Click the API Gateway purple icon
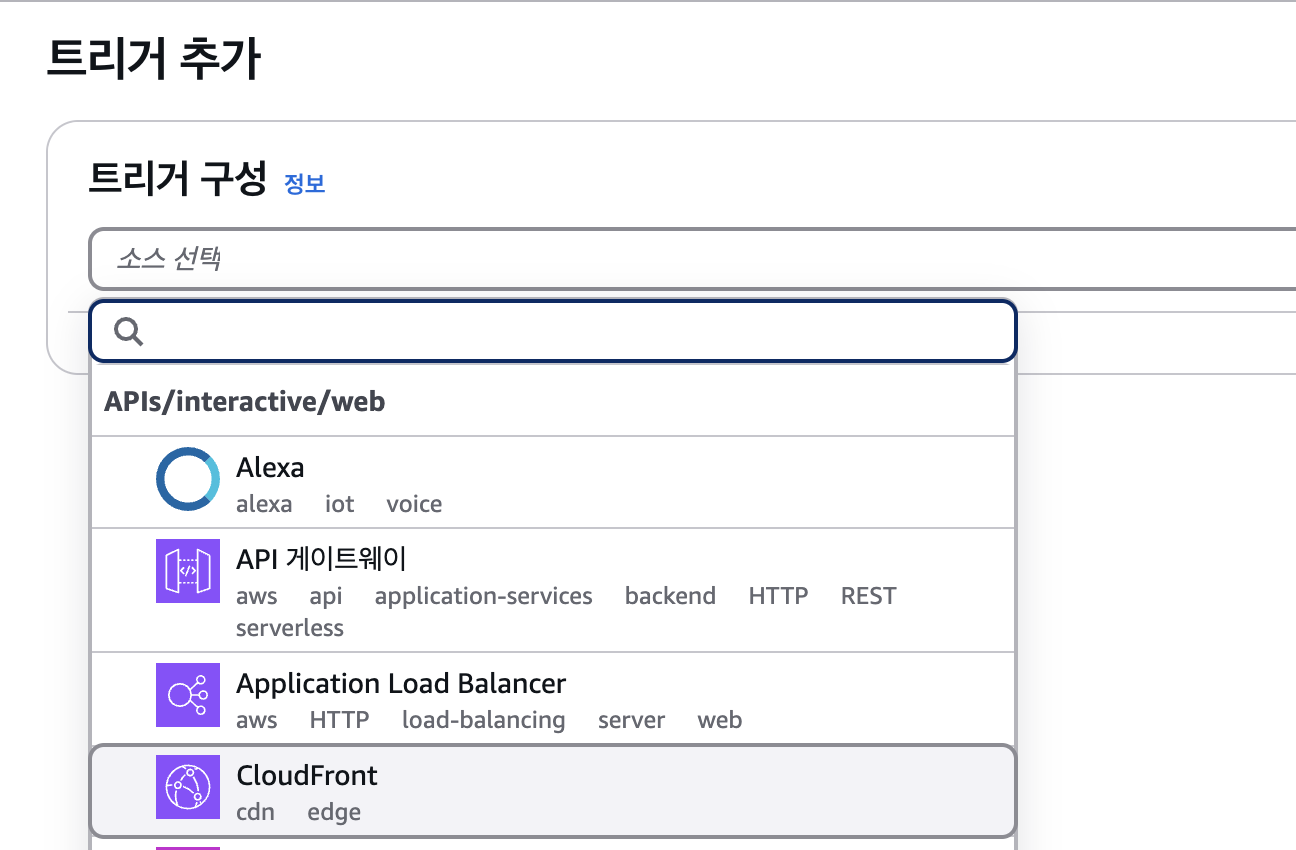Image resolution: width=1296 pixels, height=850 pixels. click(188, 571)
